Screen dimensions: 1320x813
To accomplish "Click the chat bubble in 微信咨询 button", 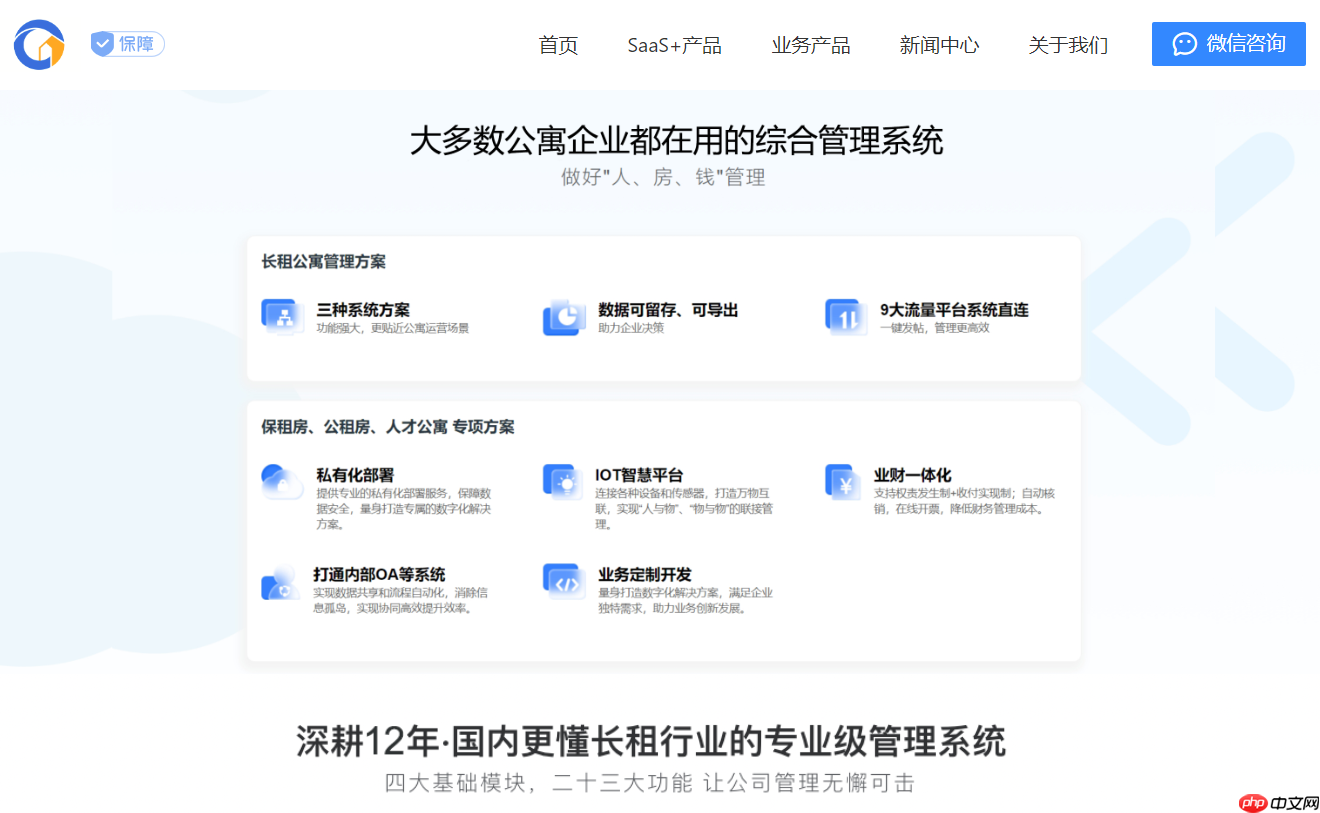I will (1185, 44).
